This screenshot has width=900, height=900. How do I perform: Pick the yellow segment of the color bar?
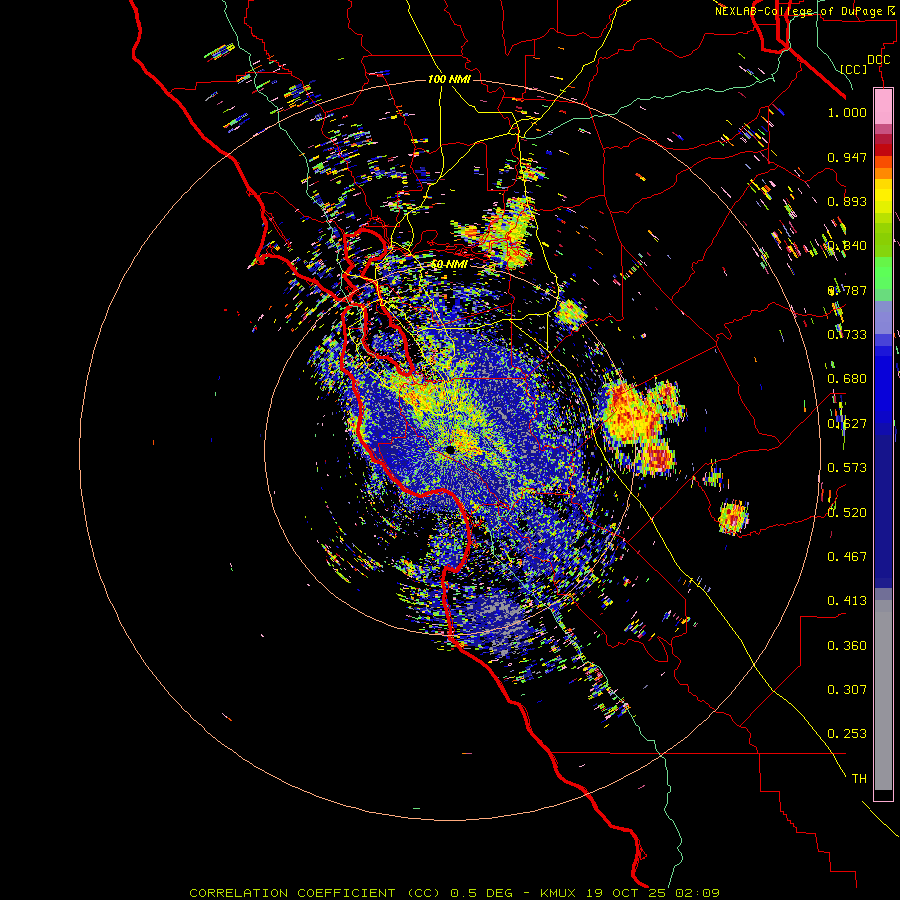coord(883,197)
